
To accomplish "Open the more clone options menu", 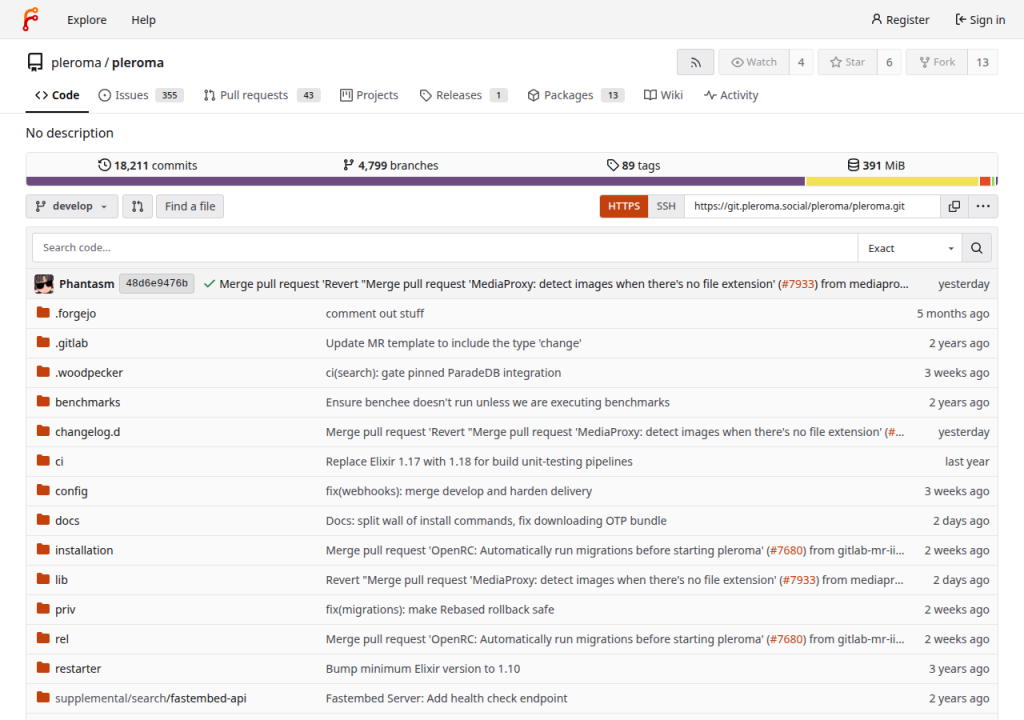I will click(x=983, y=206).
